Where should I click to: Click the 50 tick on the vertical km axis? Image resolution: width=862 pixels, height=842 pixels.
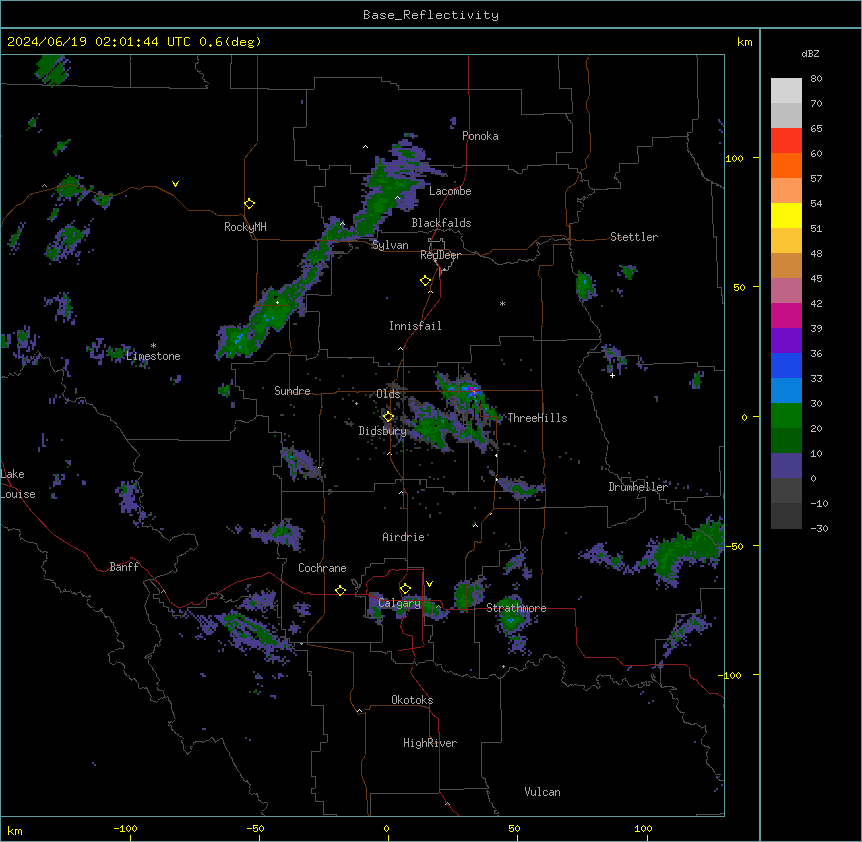coord(739,287)
